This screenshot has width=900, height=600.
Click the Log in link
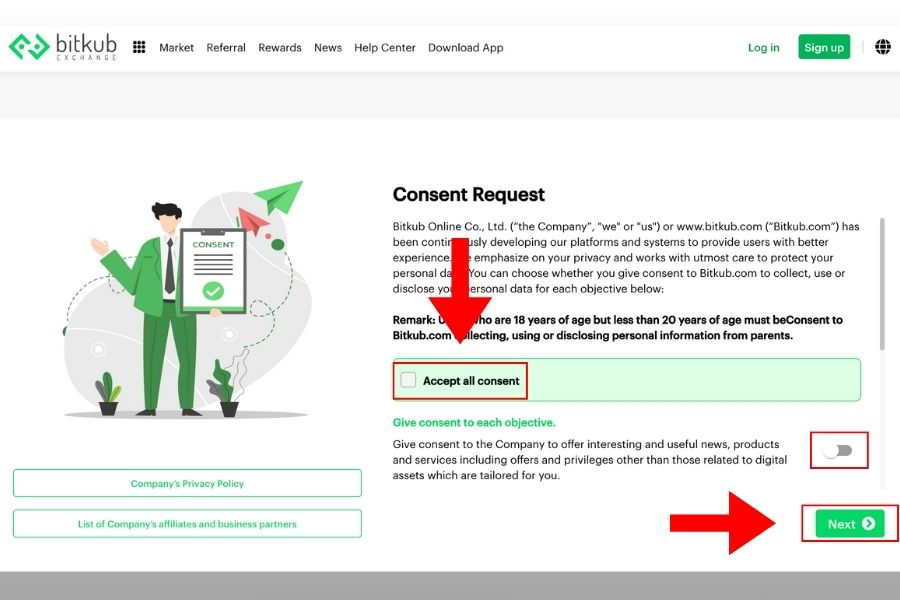click(763, 48)
